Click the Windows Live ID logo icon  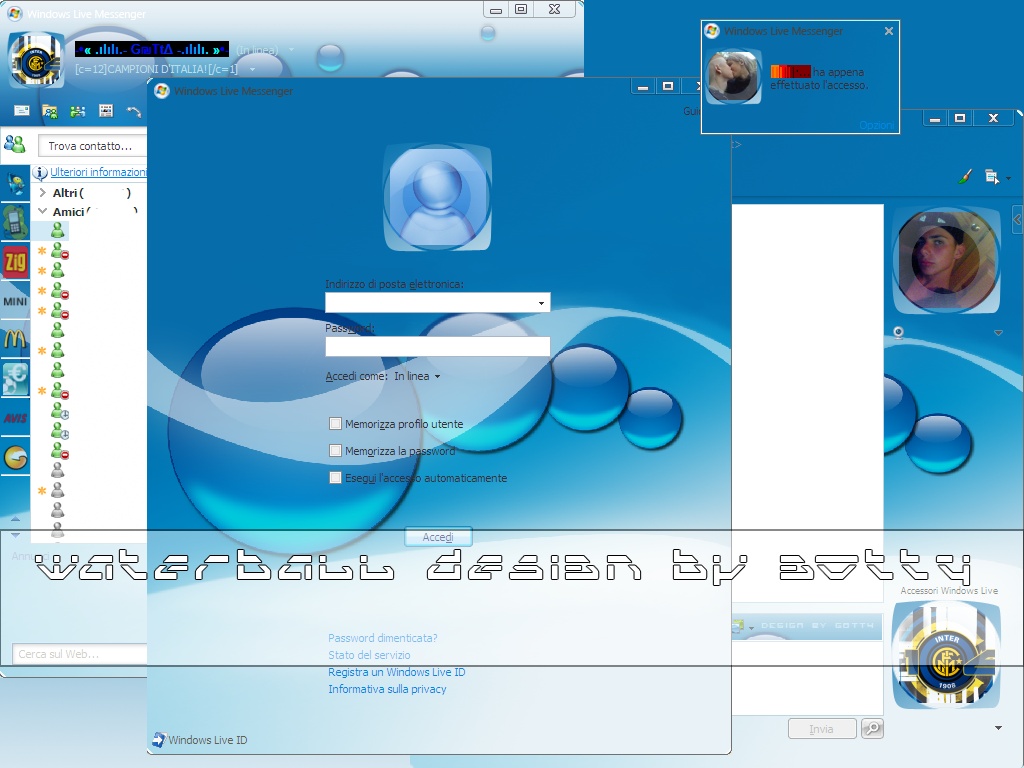coord(159,739)
